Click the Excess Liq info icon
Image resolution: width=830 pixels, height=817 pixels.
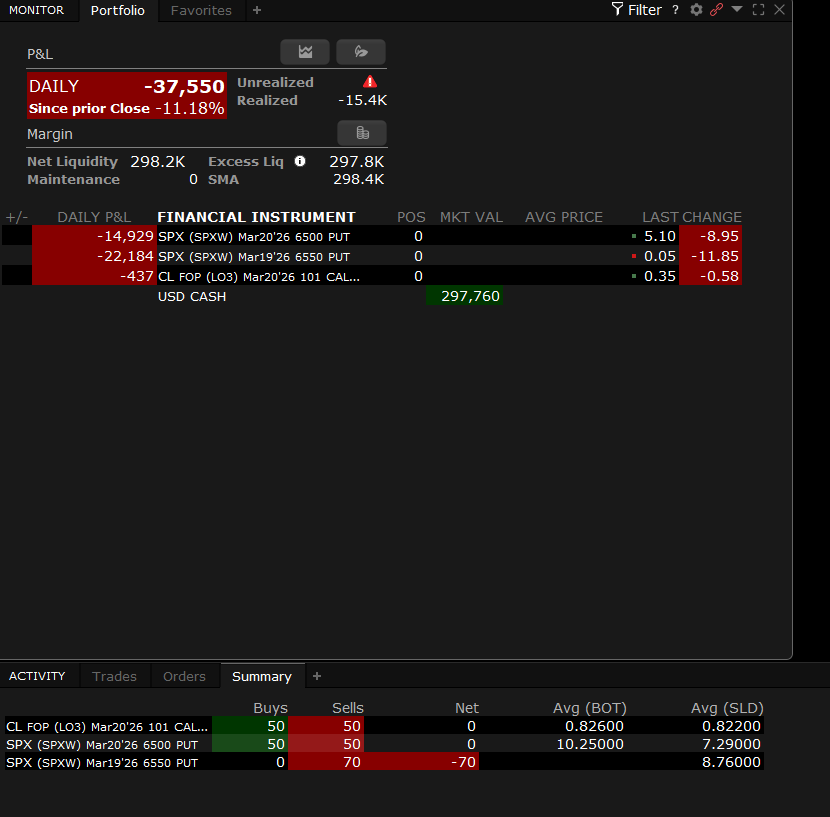[300, 161]
